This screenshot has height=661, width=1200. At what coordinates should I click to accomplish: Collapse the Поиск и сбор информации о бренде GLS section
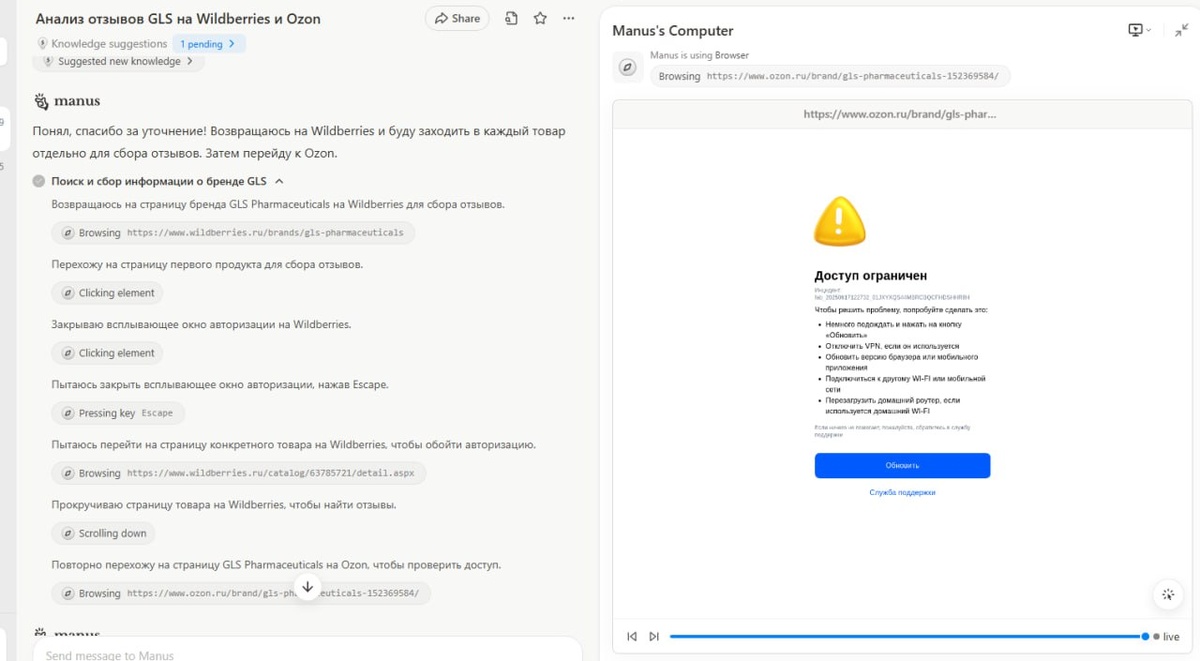coord(279,181)
